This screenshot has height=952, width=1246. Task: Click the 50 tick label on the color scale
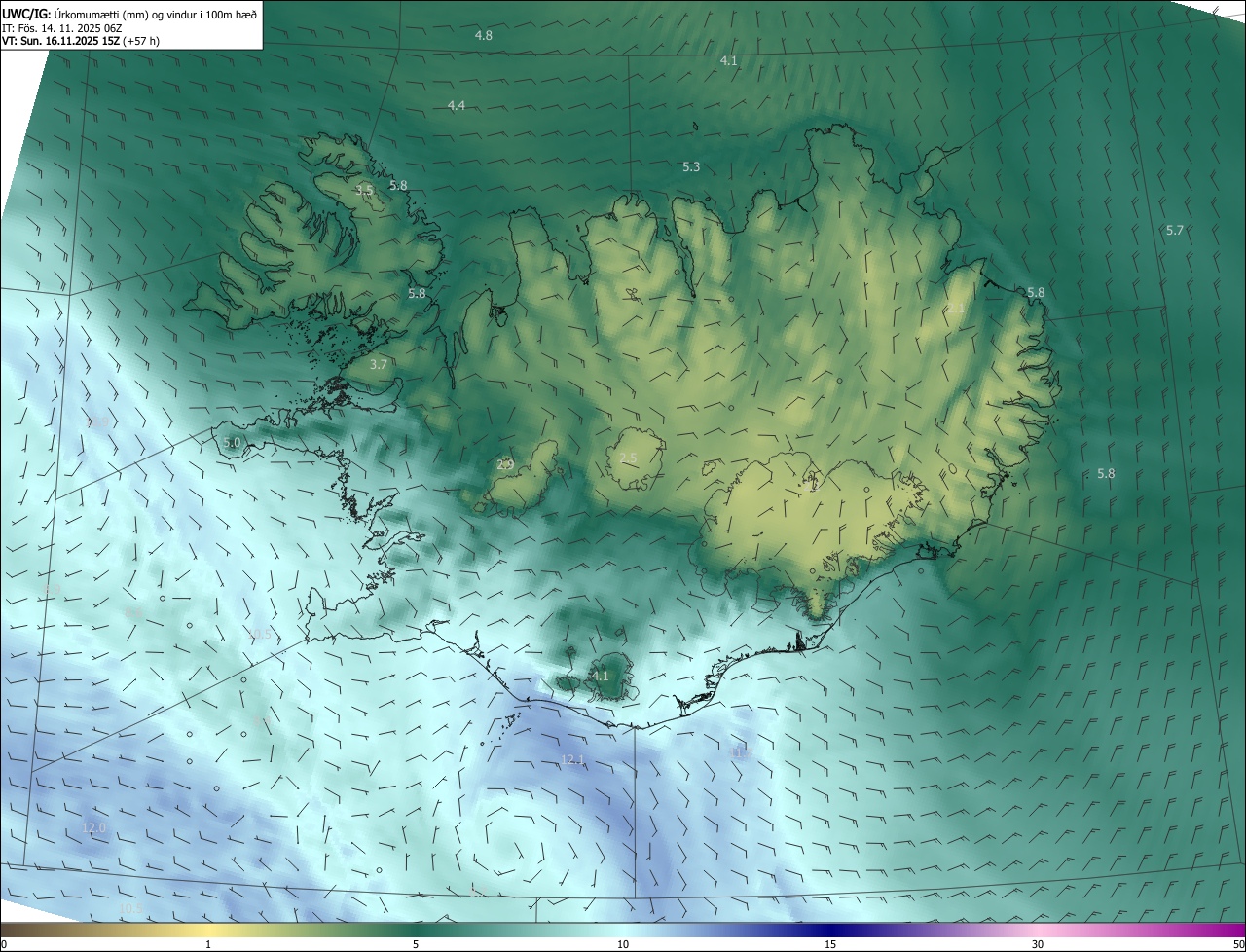[x=1238, y=944]
